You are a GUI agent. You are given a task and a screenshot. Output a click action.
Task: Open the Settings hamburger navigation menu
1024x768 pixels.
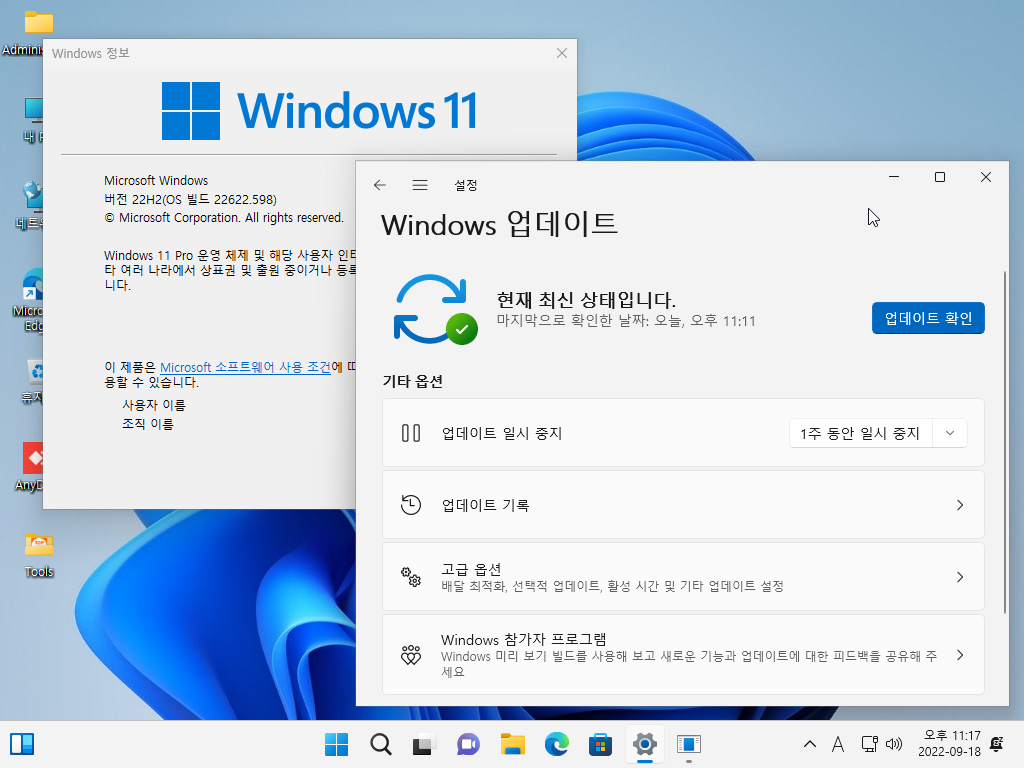(x=420, y=185)
